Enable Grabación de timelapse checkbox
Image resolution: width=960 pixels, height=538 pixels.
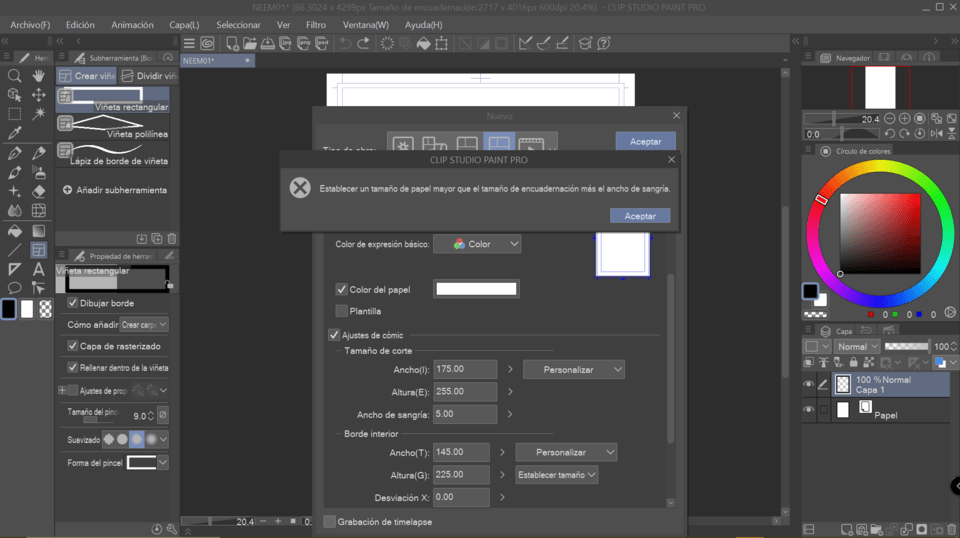coord(329,521)
